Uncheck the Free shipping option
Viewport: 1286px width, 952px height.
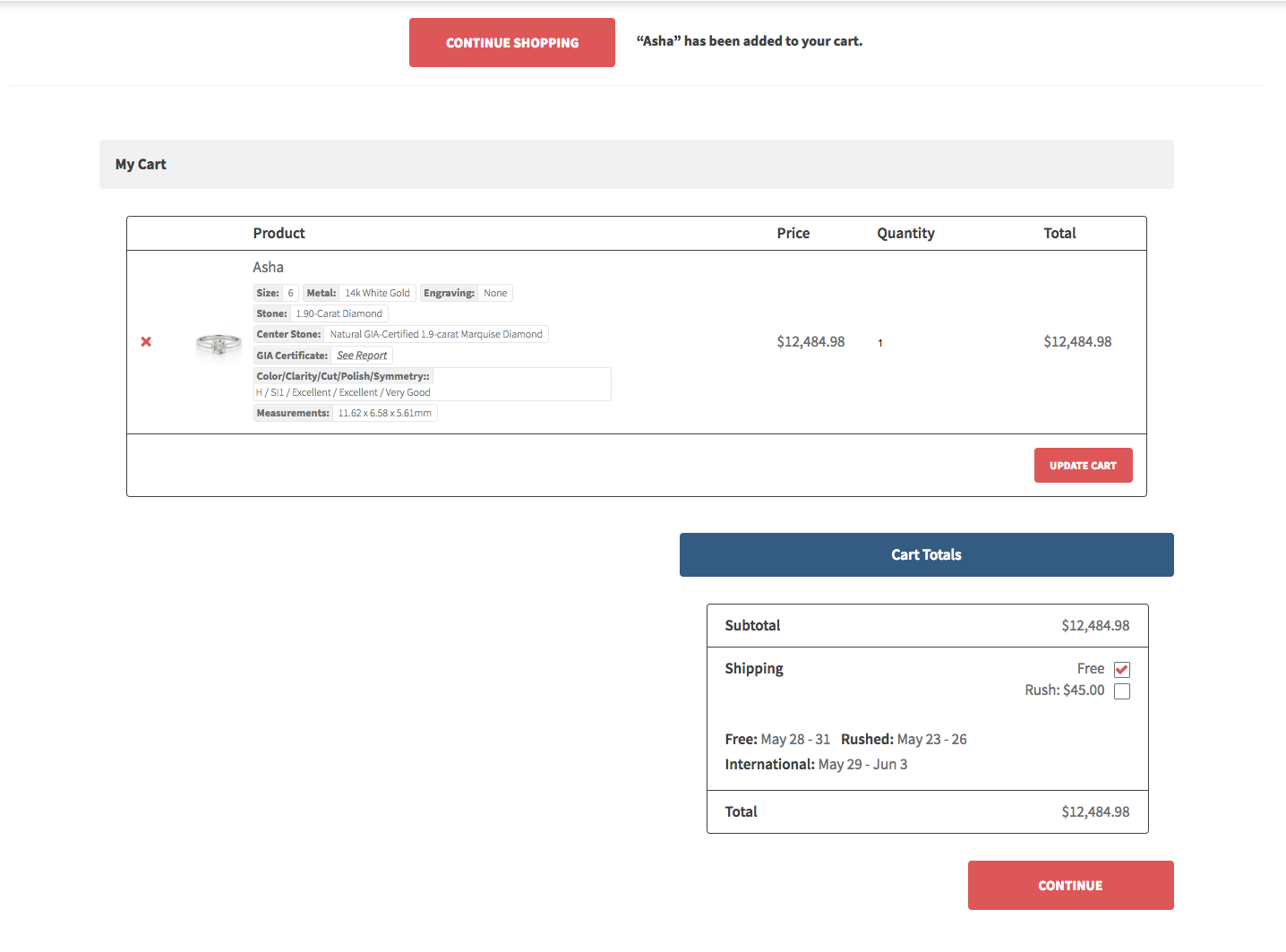(1122, 669)
